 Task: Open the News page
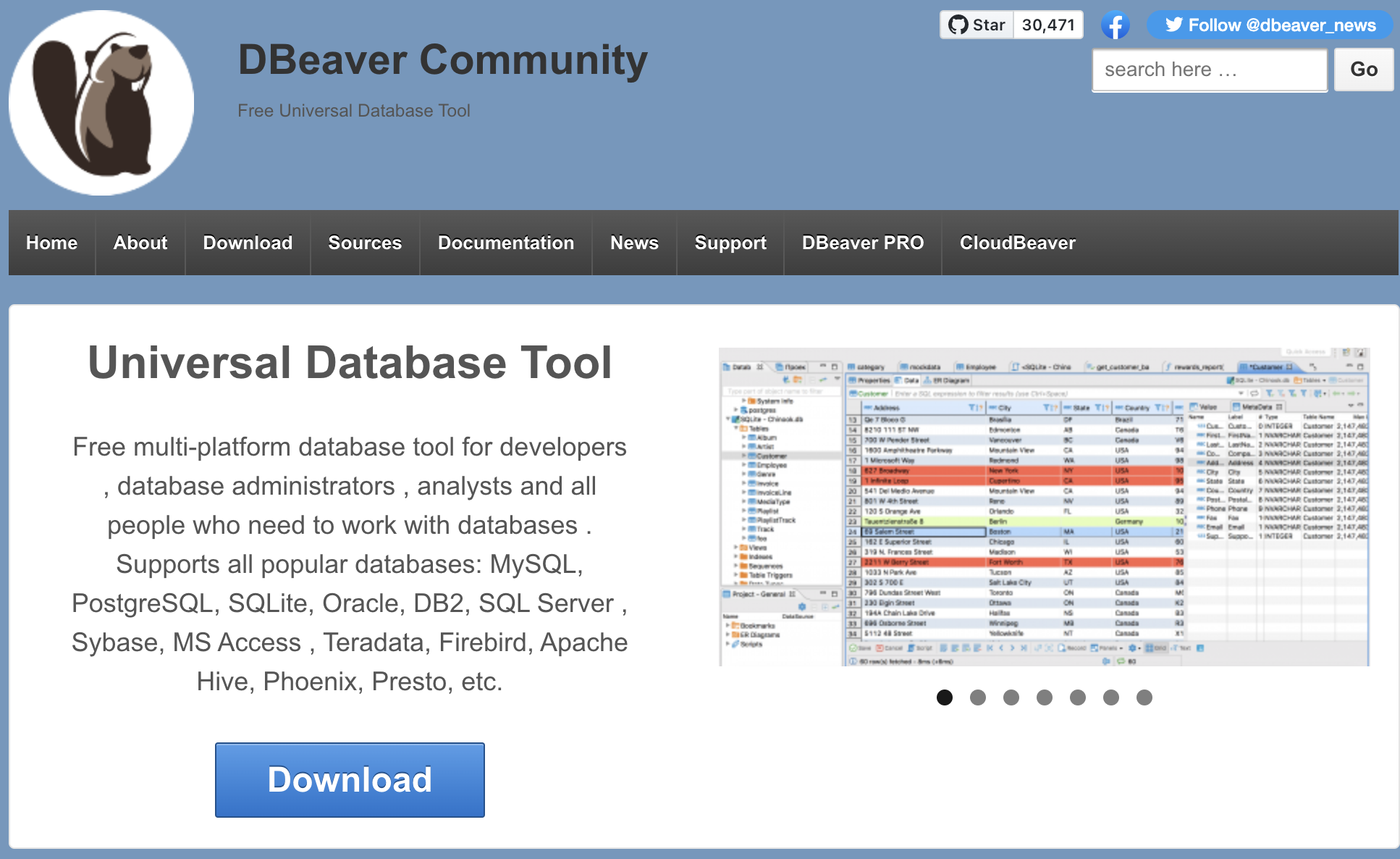pos(633,243)
